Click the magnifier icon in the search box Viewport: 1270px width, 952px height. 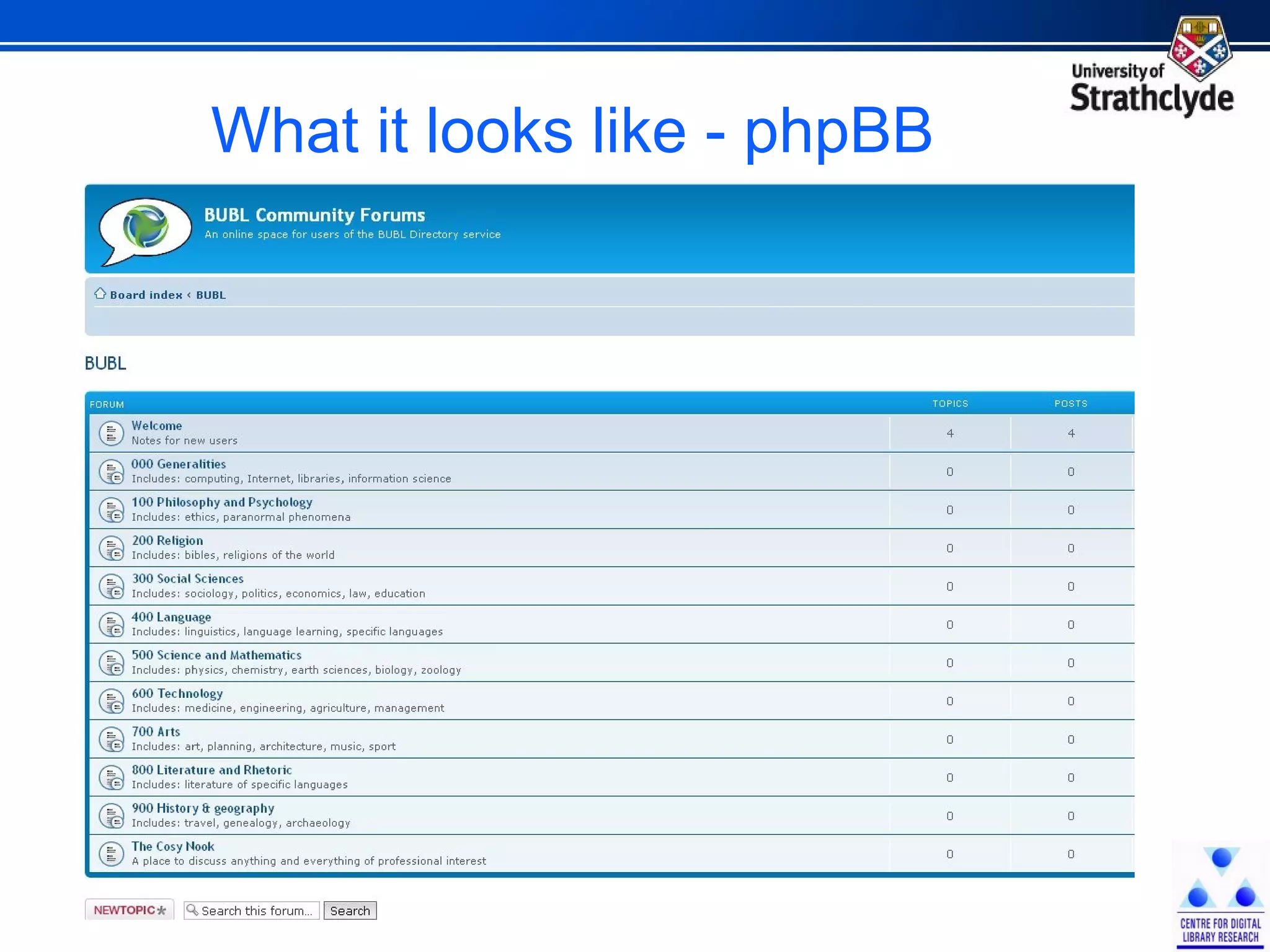192,910
